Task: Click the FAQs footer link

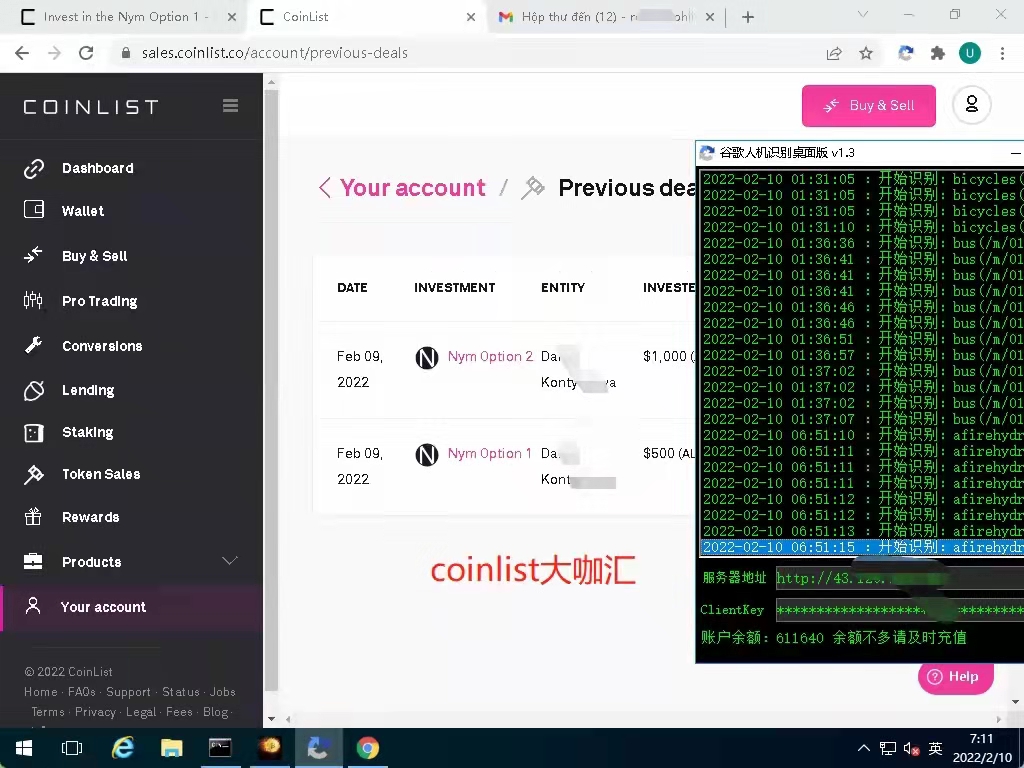Action: (82, 692)
